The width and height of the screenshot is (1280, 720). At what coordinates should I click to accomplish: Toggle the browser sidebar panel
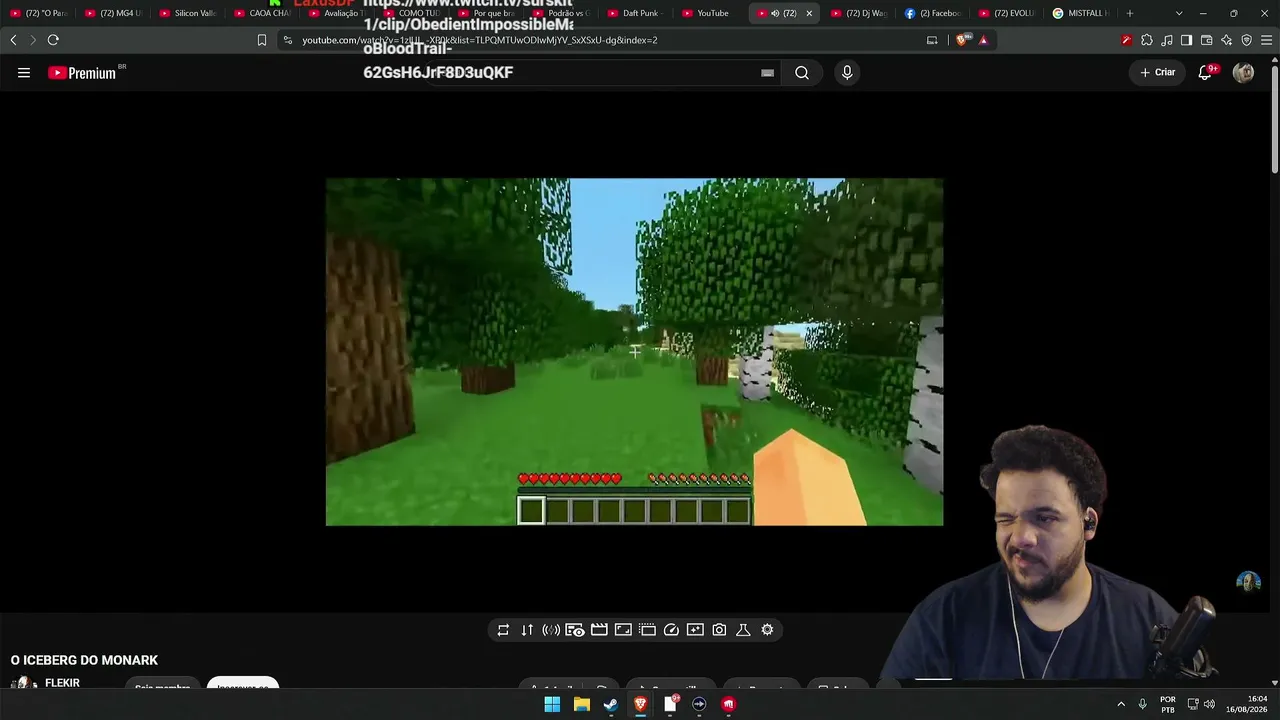tap(1187, 40)
